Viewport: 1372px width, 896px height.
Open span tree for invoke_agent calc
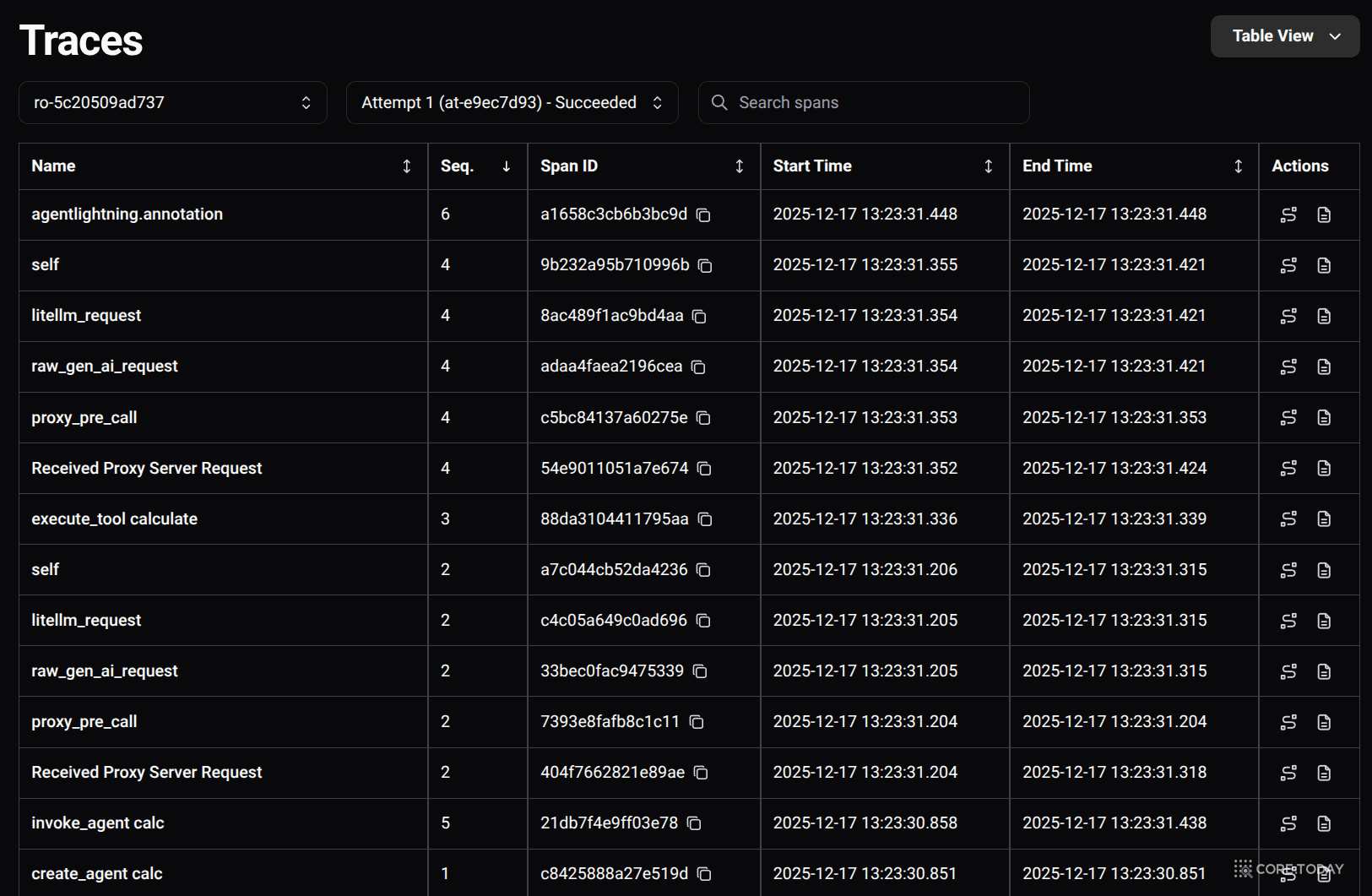[1288, 823]
